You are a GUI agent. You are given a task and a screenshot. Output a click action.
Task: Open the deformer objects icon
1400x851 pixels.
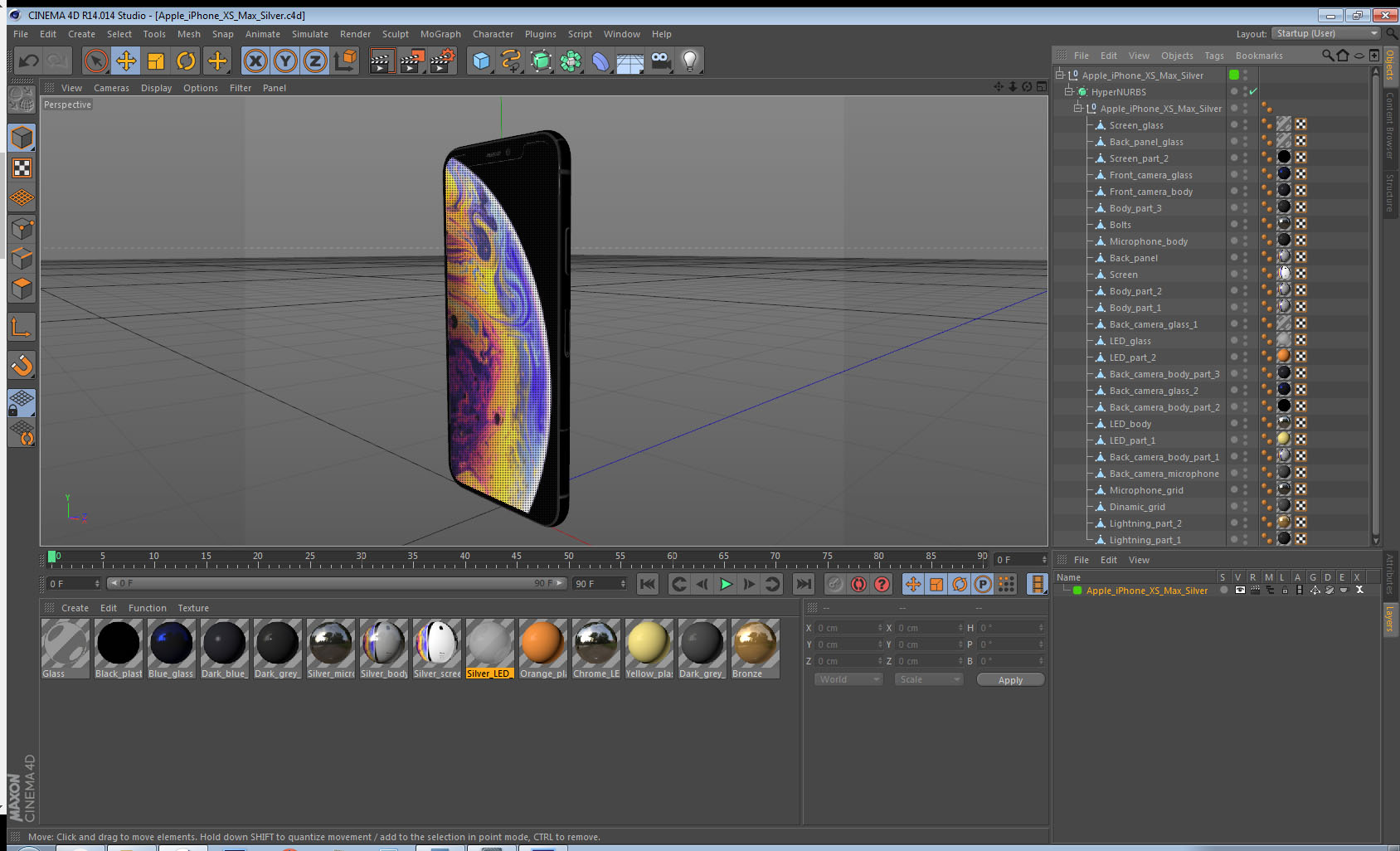pyautogui.click(x=600, y=61)
